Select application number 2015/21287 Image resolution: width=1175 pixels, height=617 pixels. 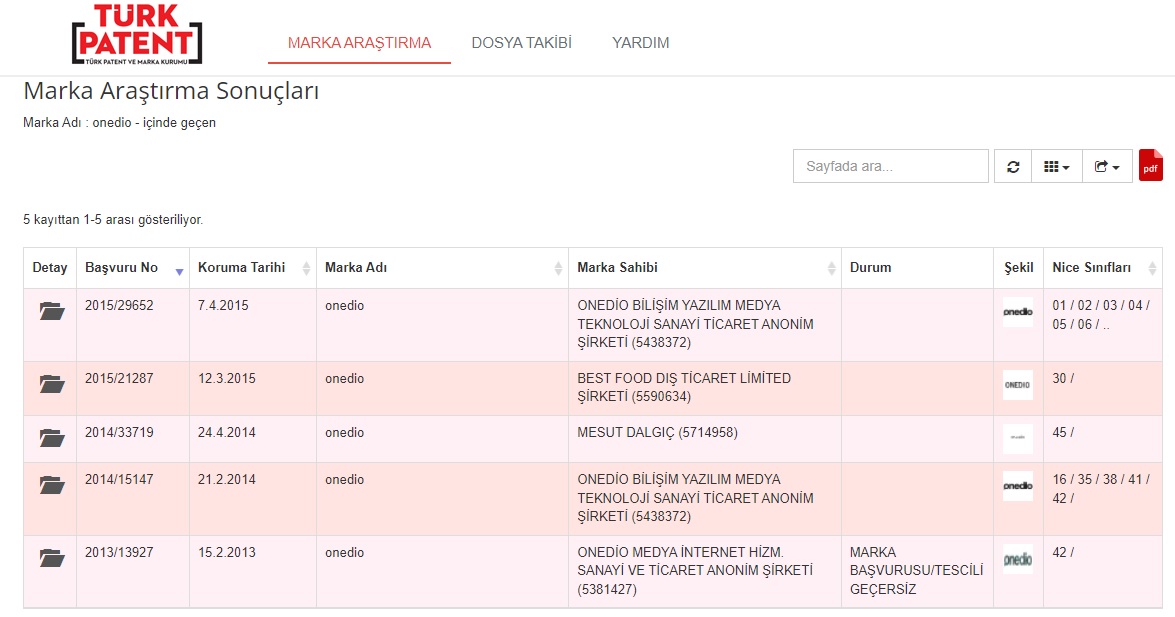119,378
